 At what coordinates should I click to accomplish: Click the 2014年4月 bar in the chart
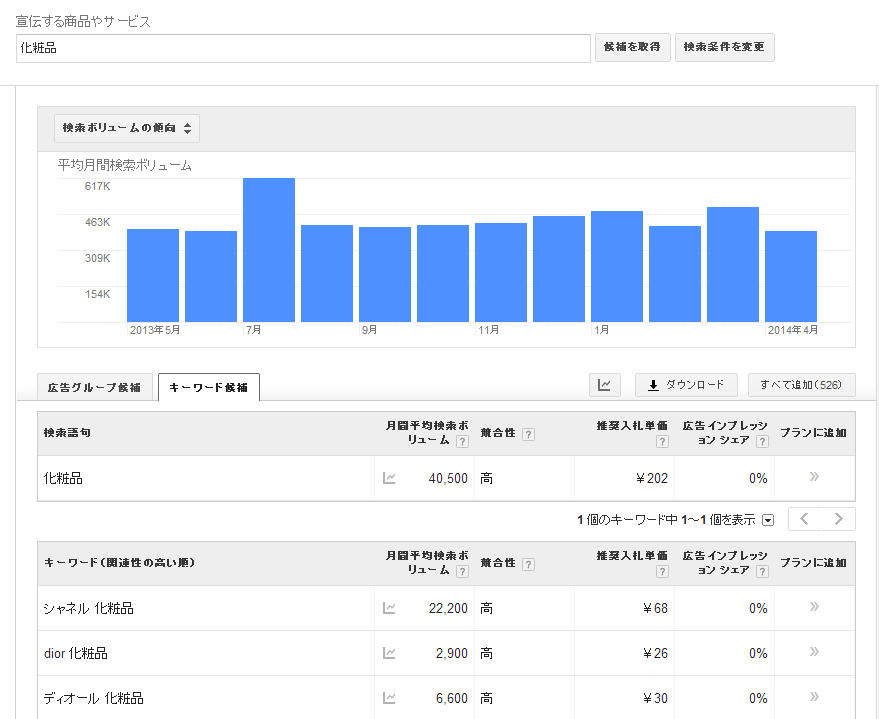(791, 276)
